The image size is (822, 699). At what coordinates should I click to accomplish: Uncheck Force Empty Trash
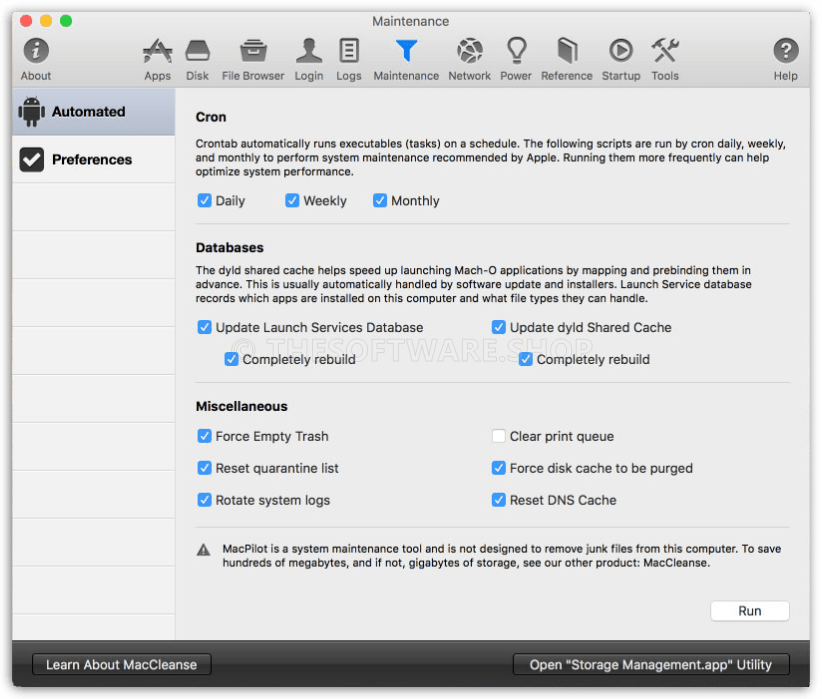click(x=204, y=436)
